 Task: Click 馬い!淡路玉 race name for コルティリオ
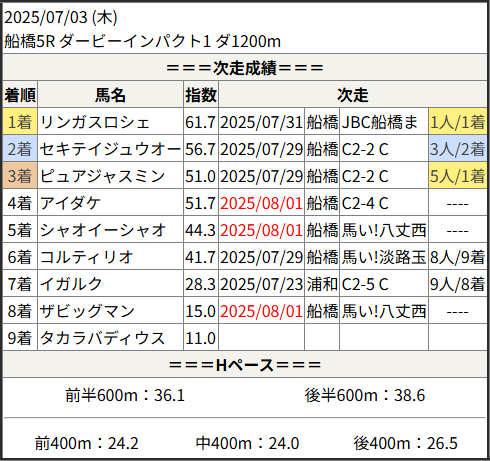[384, 257]
